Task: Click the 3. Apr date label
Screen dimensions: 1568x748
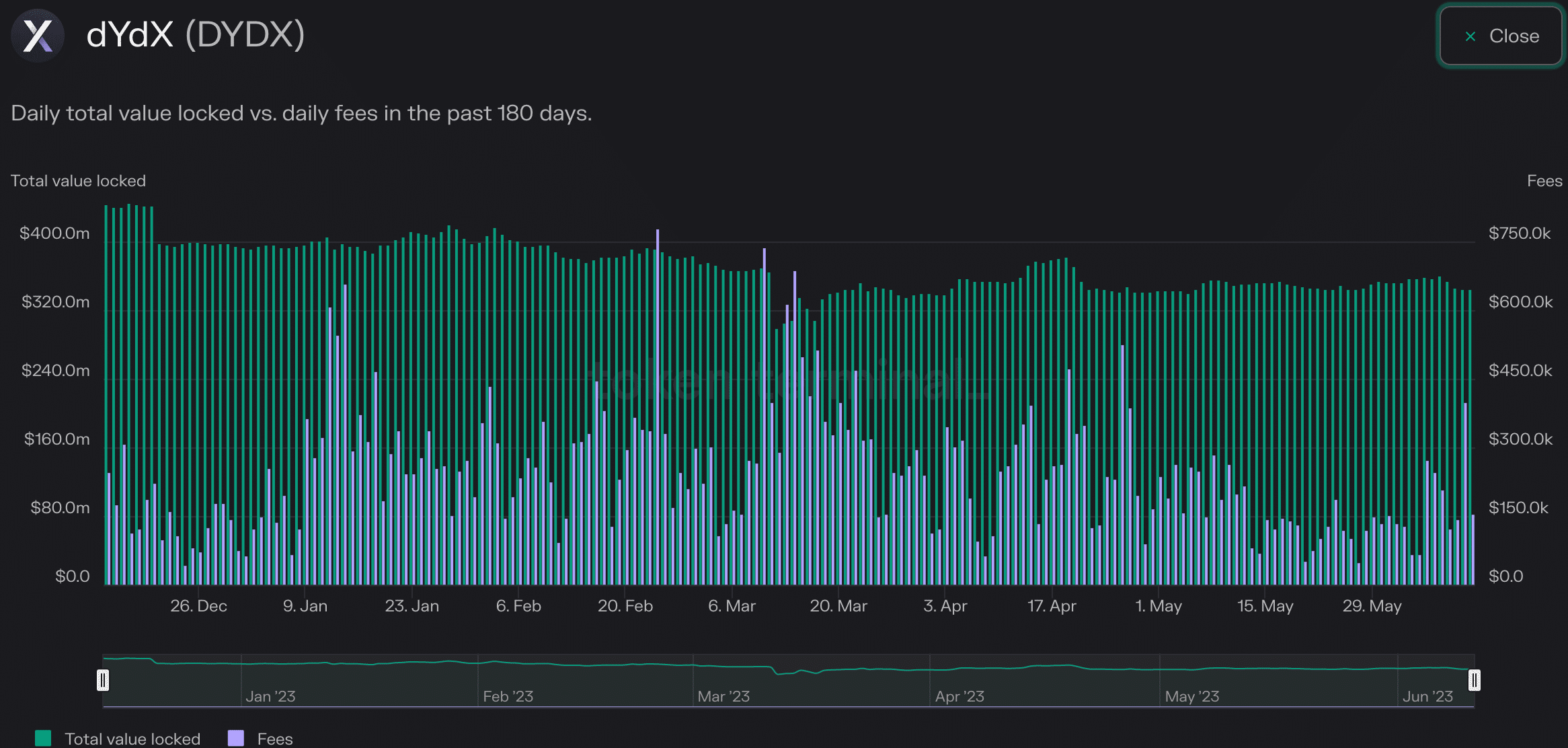Action: pyautogui.click(x=945, y=606)
